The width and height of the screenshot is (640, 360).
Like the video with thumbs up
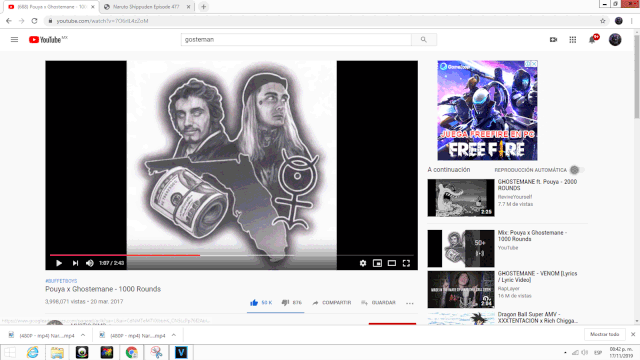[254, 302]
